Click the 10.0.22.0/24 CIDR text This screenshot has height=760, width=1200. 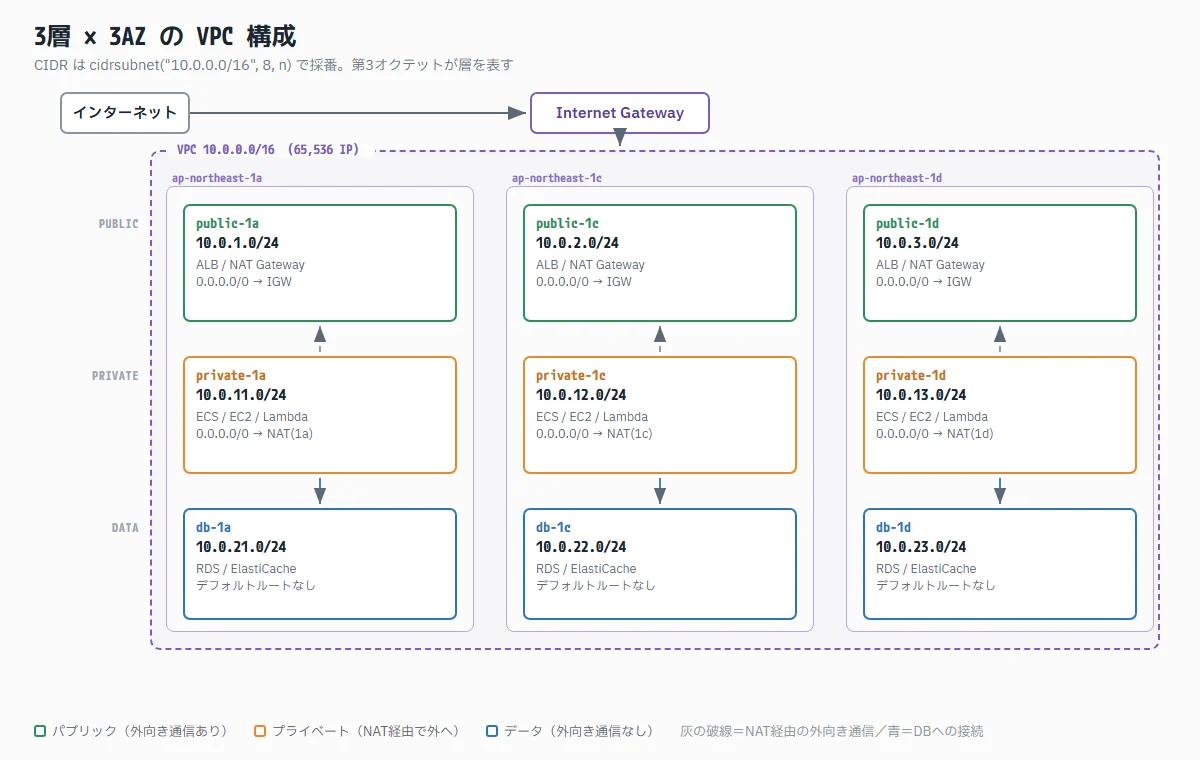pyautogui.click(x=581, y=547)
